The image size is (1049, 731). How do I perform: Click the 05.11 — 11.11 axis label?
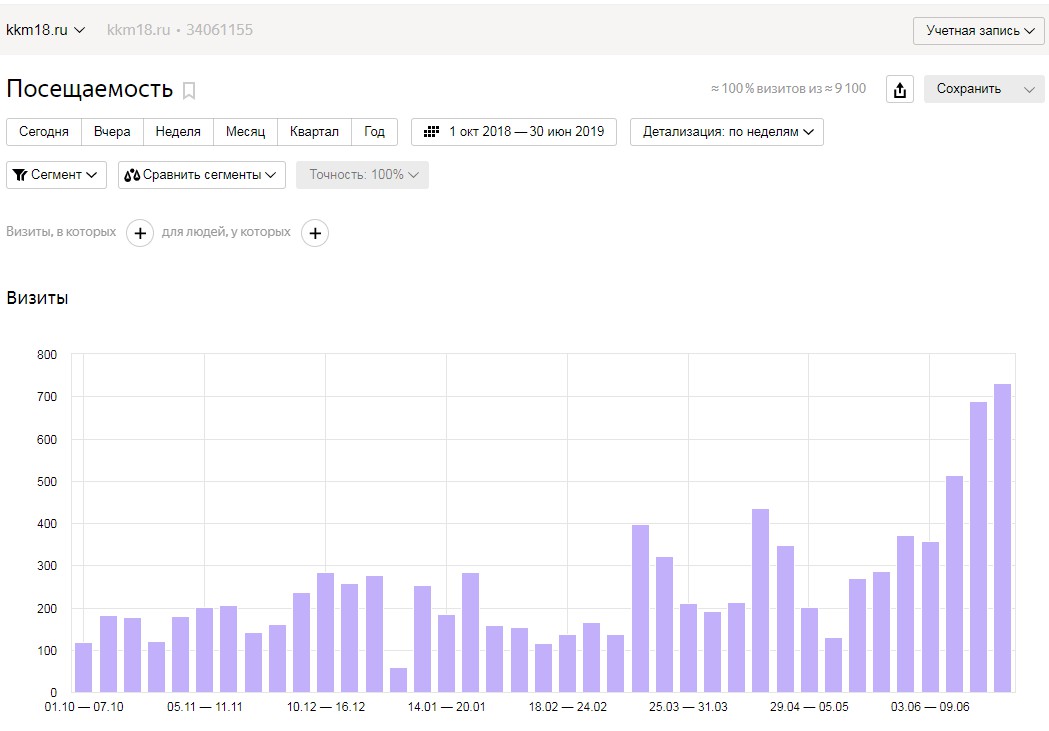205,707
